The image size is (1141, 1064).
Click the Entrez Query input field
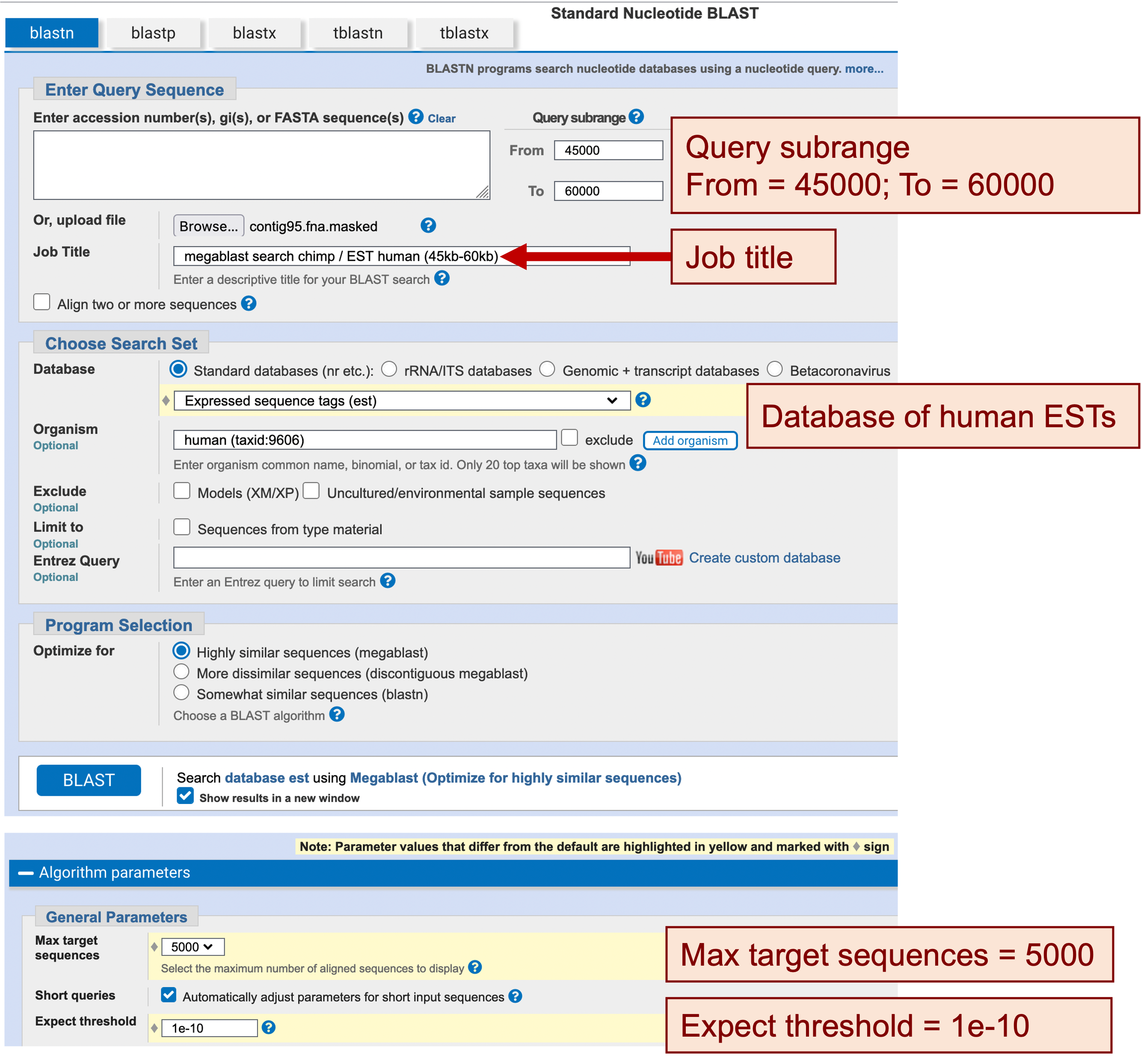[x=402, y=558]
